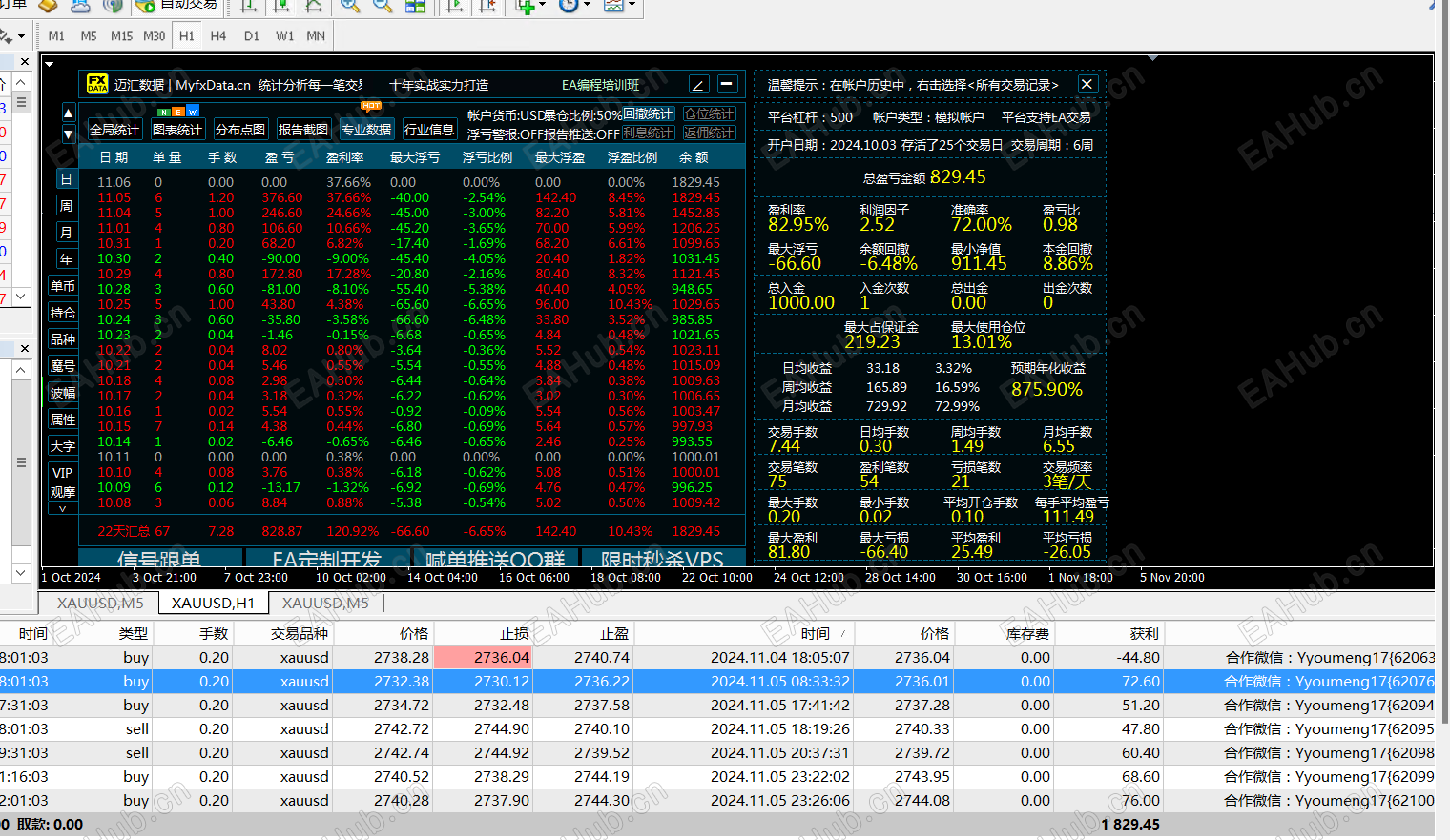Switch chart to candlestick mode
Screen dimensions: 1450x840
coord(281,6)
